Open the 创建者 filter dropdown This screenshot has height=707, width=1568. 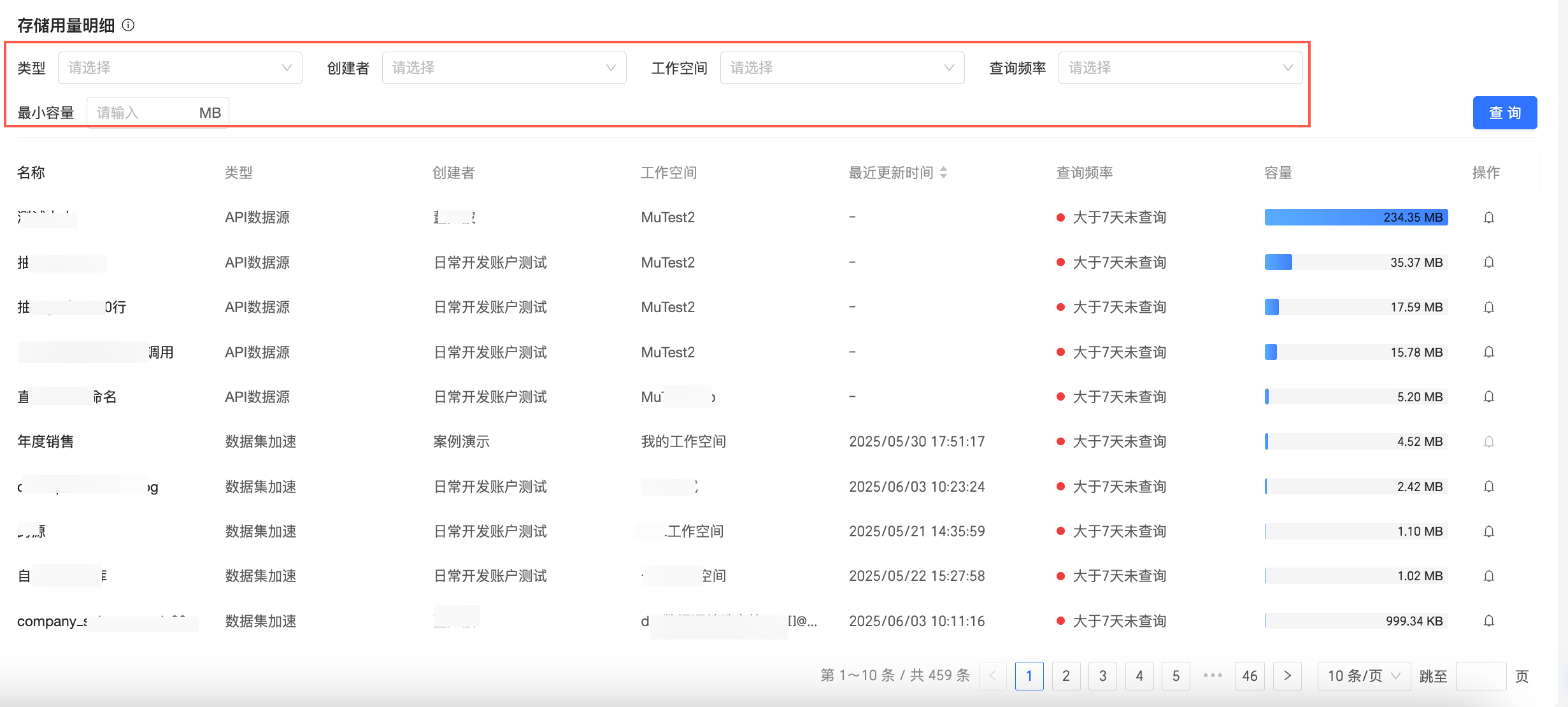pyautogui.click(x=504, y=68)
